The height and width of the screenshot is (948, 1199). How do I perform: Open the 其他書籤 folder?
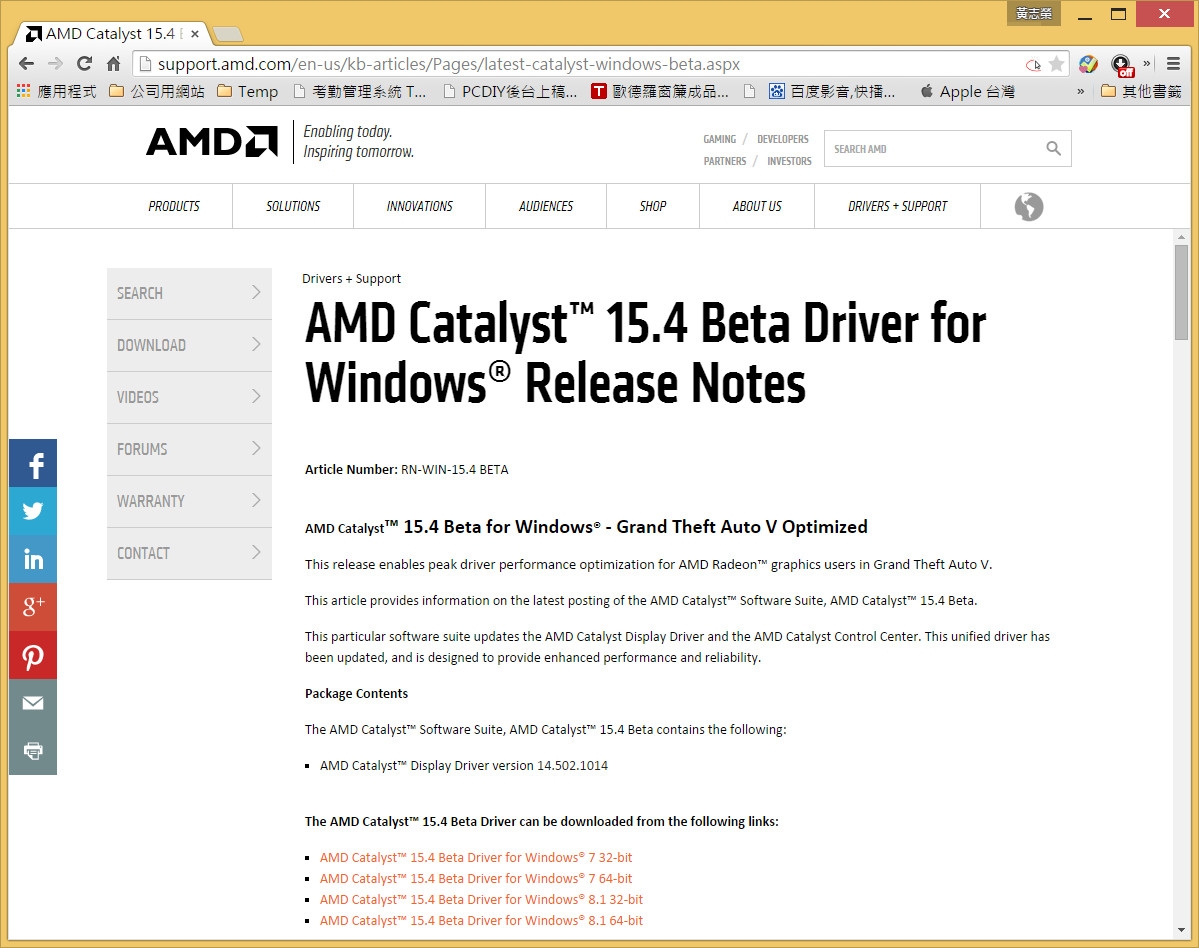[x=1142, y=92]
